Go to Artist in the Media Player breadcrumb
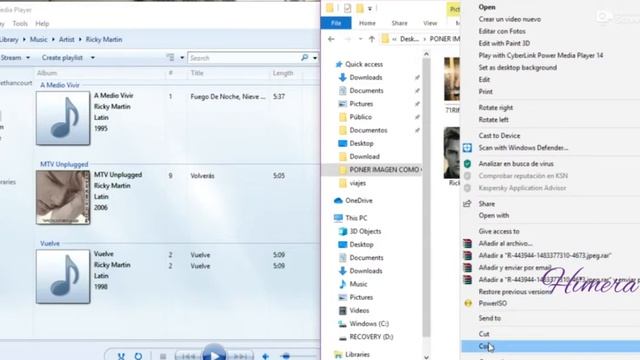This screenshot has height=360, width=640. 67,40
